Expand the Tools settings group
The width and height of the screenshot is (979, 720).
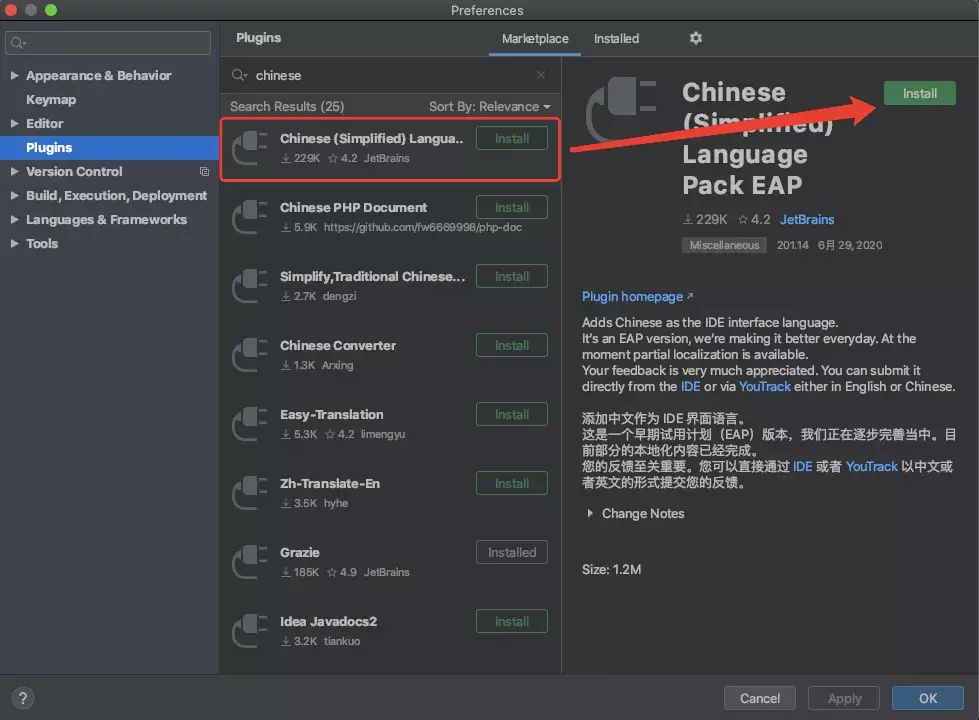click(14, 244)
